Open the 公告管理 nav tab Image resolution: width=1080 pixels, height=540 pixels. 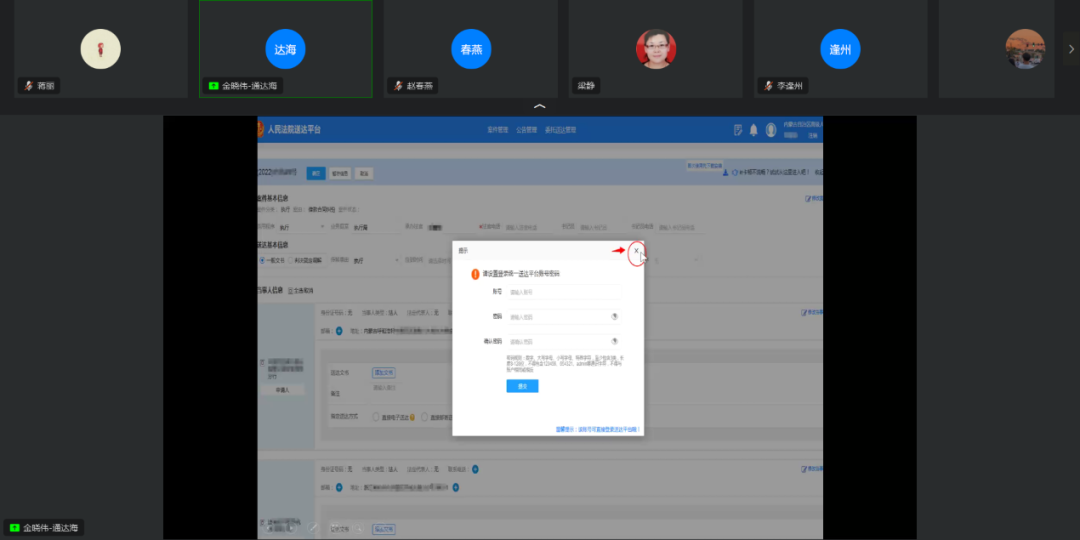tap(526, 129)
